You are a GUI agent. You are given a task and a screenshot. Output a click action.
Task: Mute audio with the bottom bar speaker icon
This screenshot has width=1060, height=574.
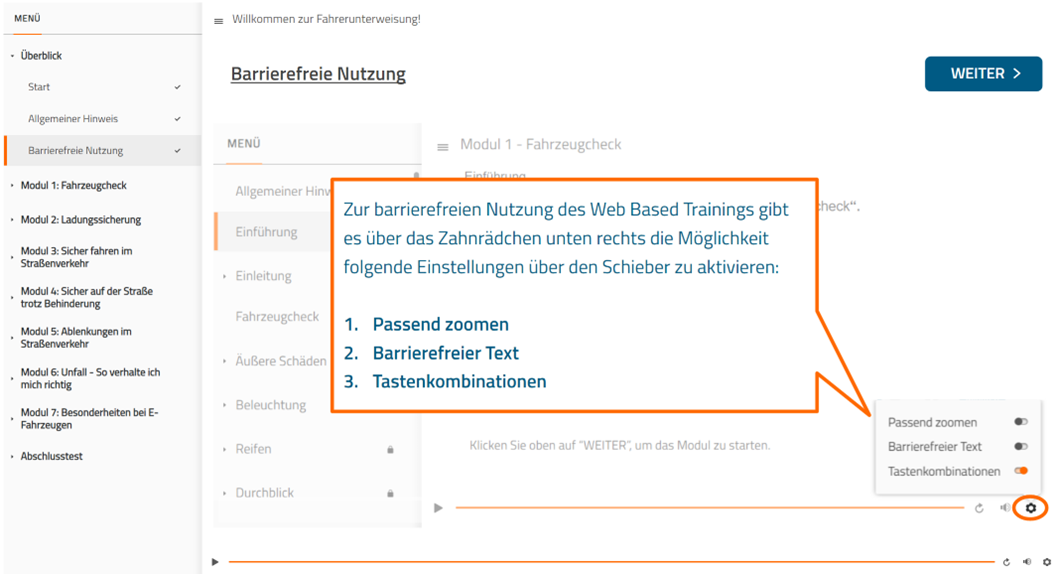click(x=1027, y=562)
